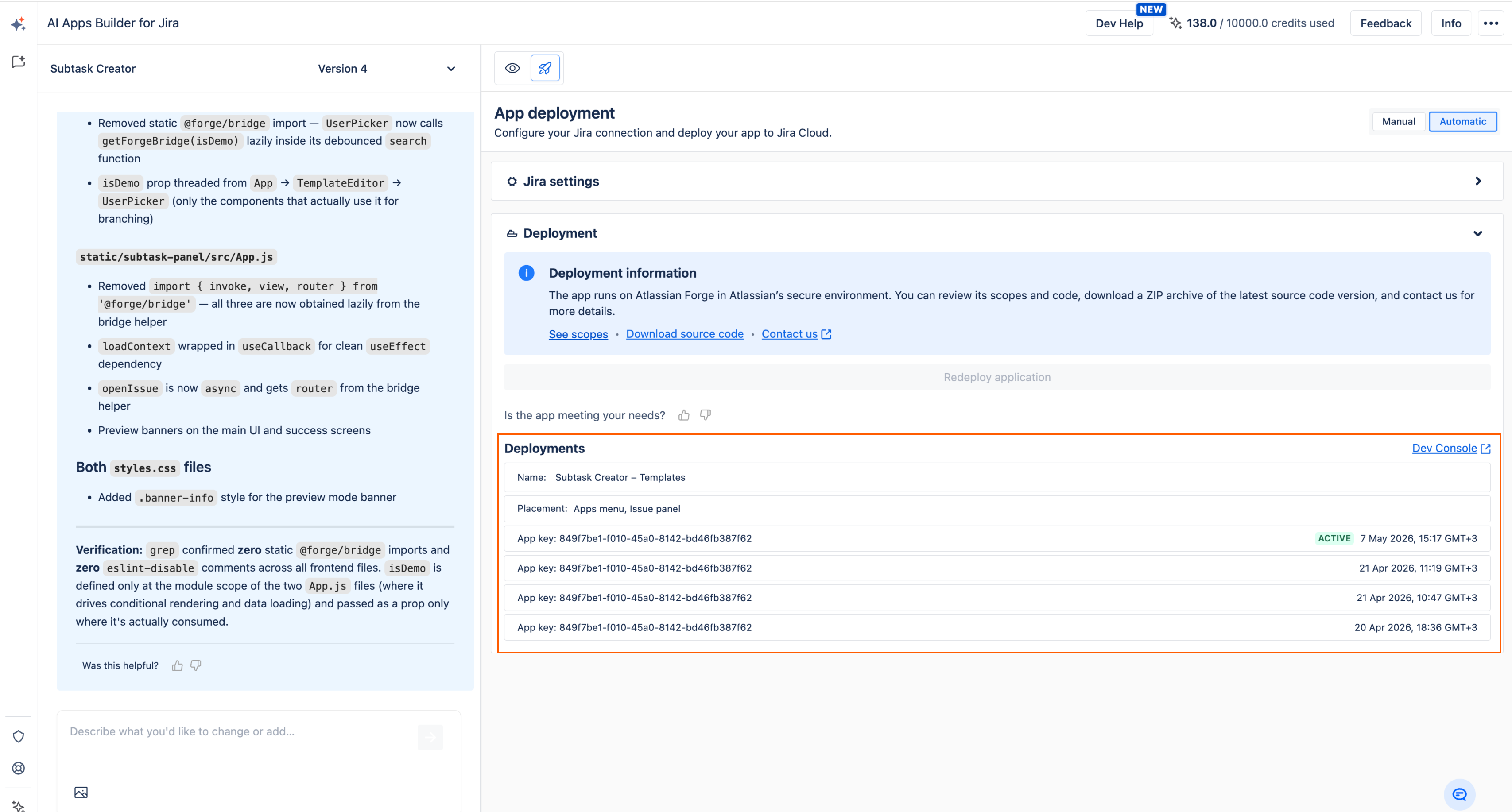Thumbs up for app meeting needs
This screenshot has height=812, width=1512.
pyautogui.click(x=684, y=415)
